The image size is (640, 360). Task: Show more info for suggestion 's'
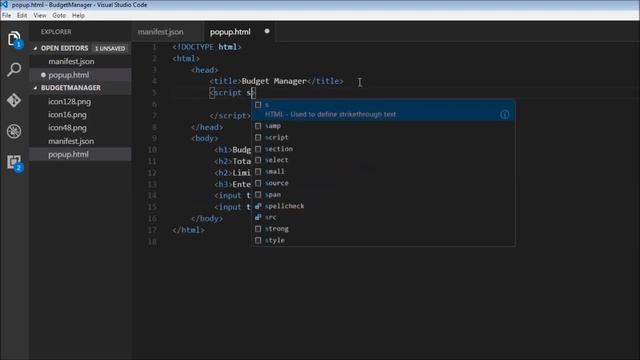click(504, 115)
